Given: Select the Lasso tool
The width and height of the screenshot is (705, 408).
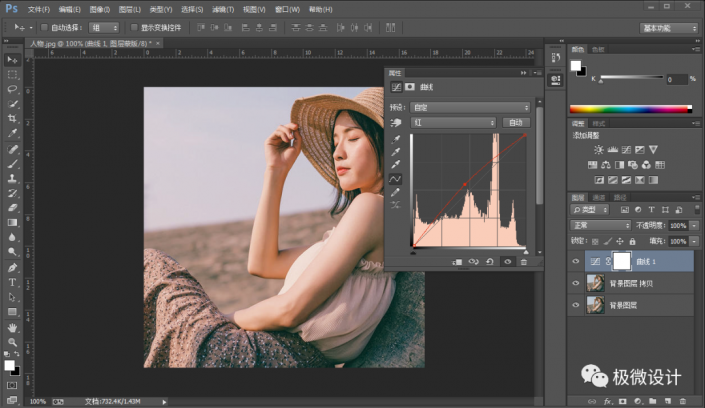Looking at the screenshot, I should pyautogui.click(x=13, y=88).
